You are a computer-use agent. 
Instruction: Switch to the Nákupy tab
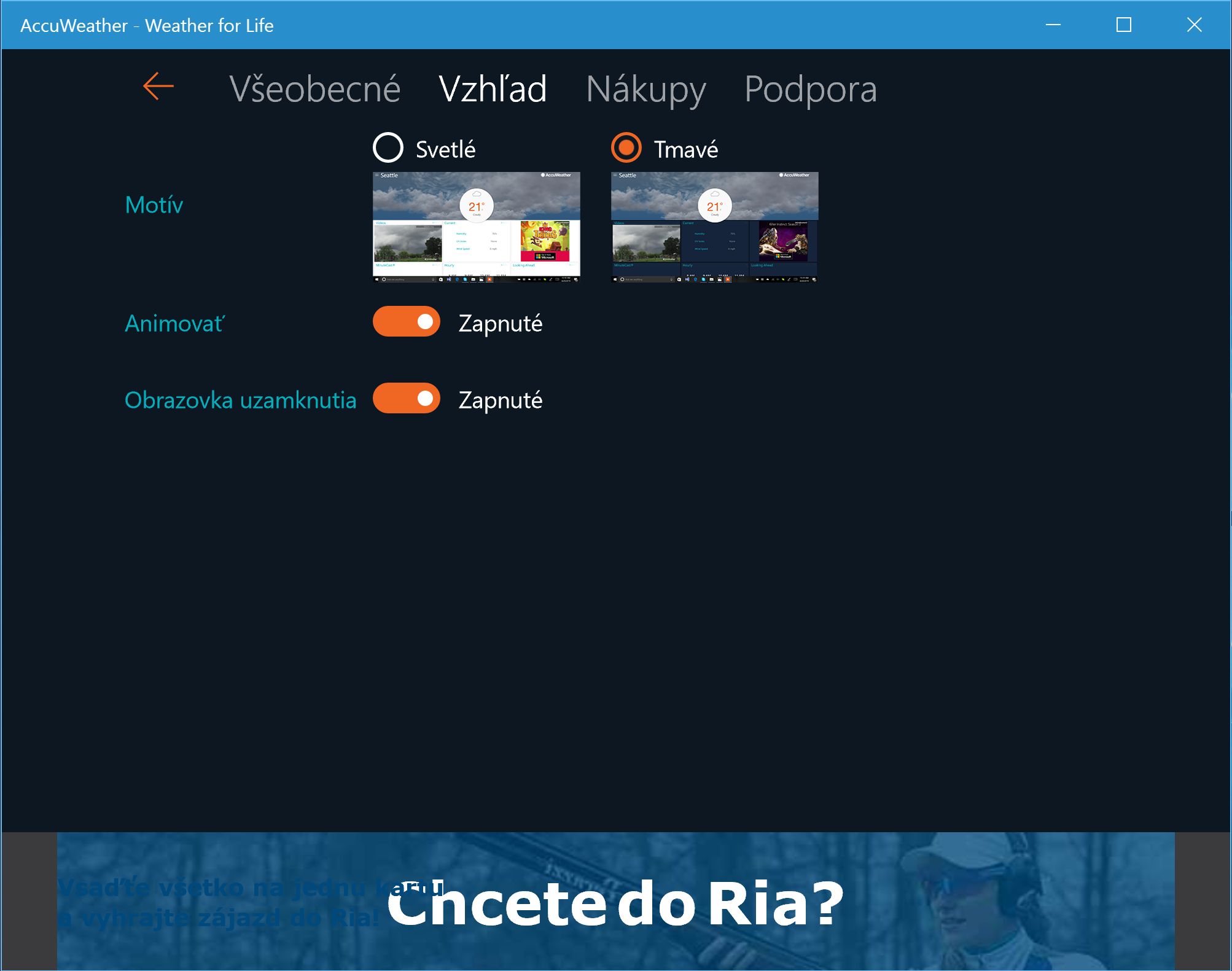coord(646,89)
